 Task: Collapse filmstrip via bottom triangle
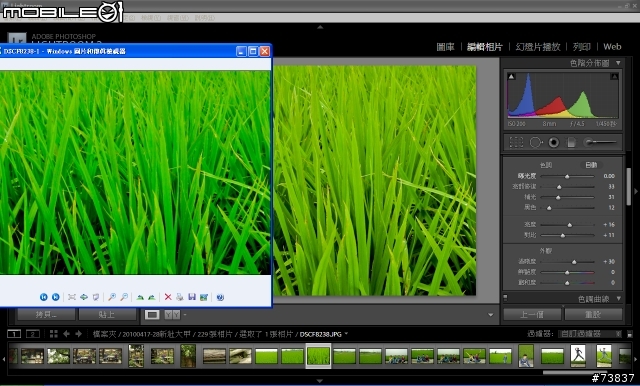coord(320,381)
